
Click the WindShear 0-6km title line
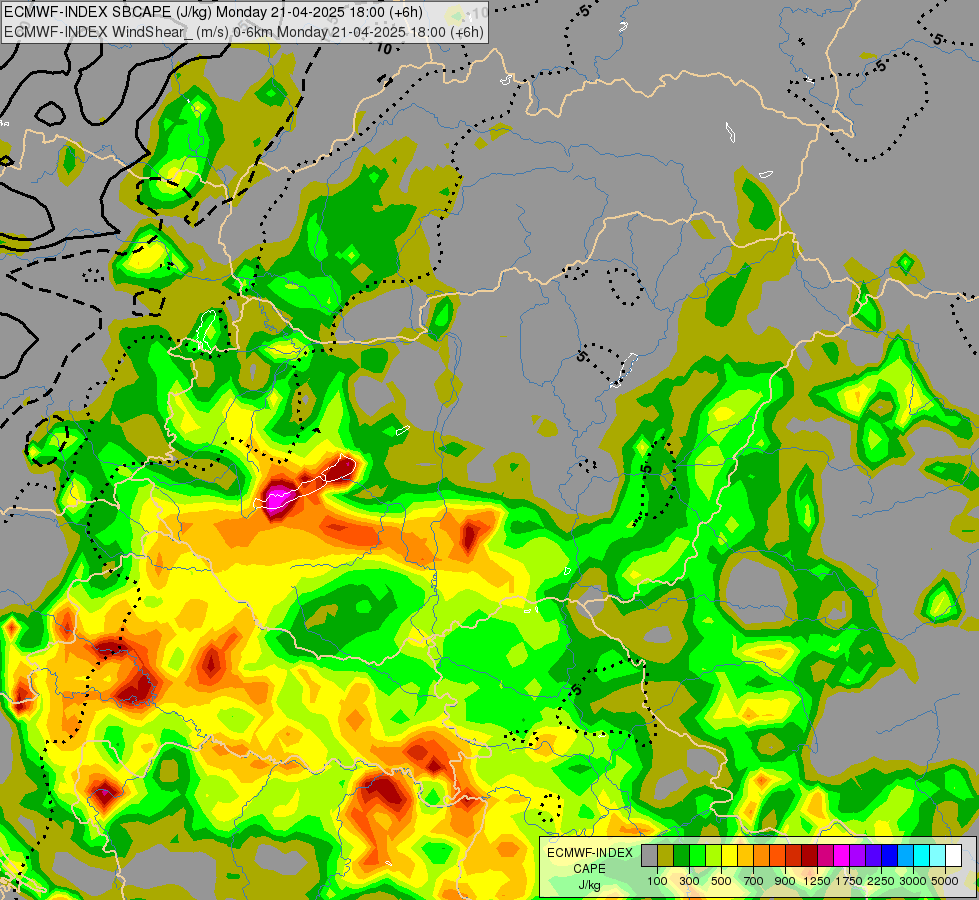point(244,32)
